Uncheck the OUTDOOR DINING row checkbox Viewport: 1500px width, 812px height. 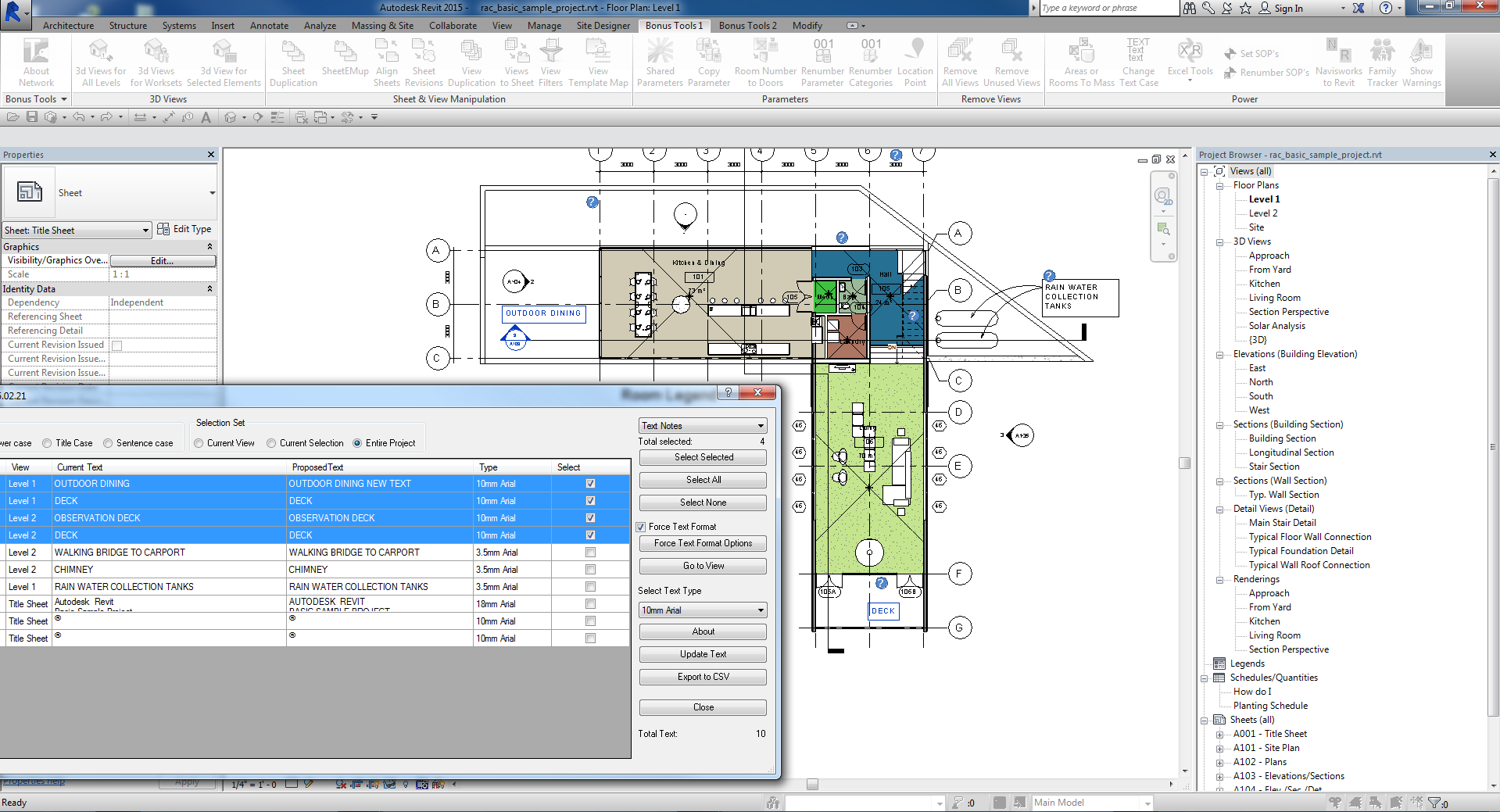[x=590, y=484]
